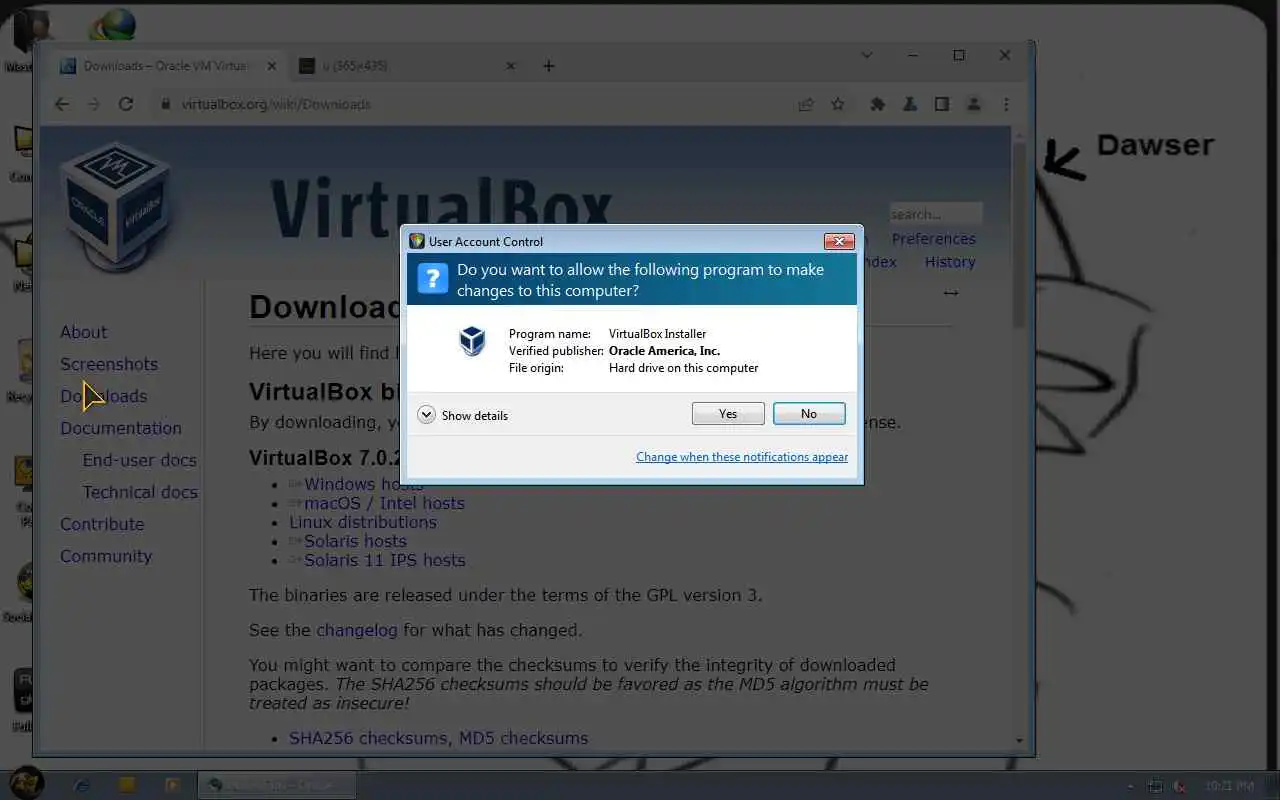Viewport: 1280px width, 800px height.
Task: Share this page via the share icon
Action: pyautogui.click(x=805, y=104)
